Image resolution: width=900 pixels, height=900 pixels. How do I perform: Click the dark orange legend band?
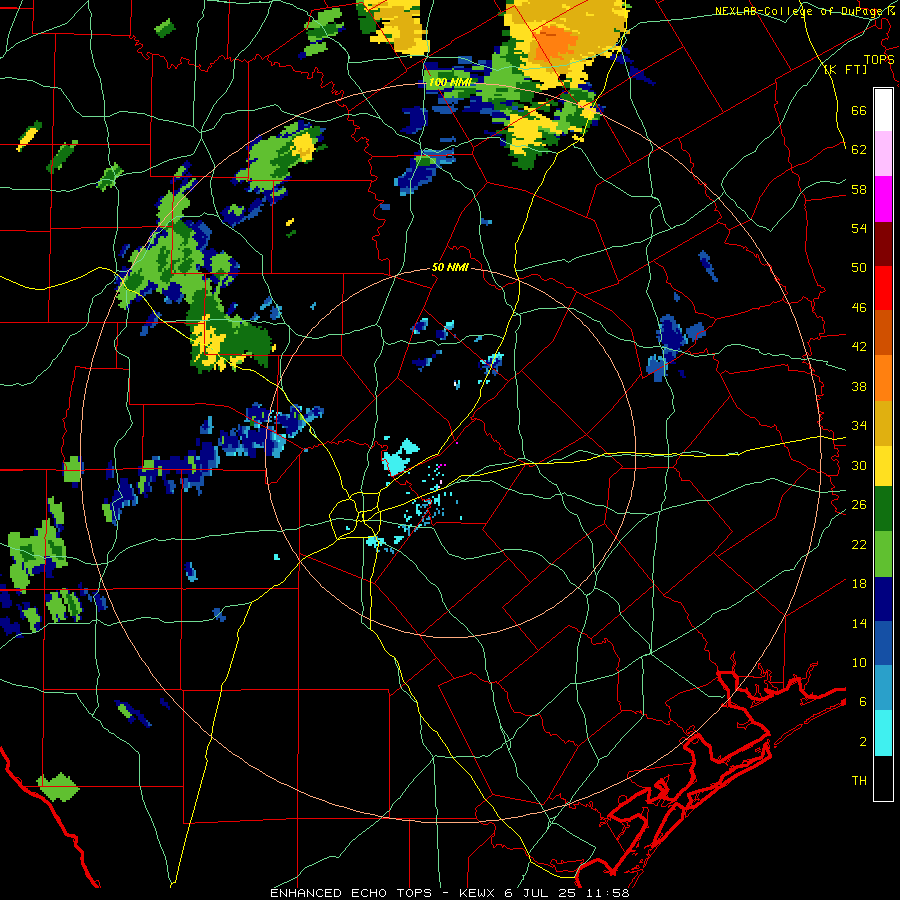883,332
